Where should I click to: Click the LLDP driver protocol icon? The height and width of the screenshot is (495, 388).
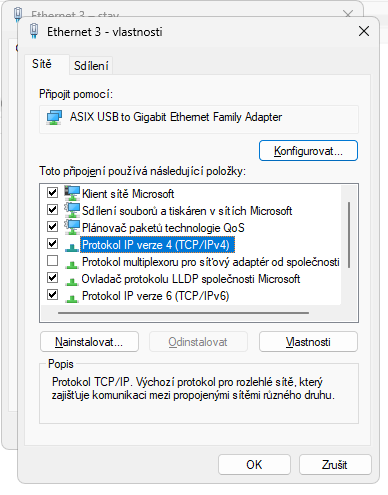tap(72, 281)
